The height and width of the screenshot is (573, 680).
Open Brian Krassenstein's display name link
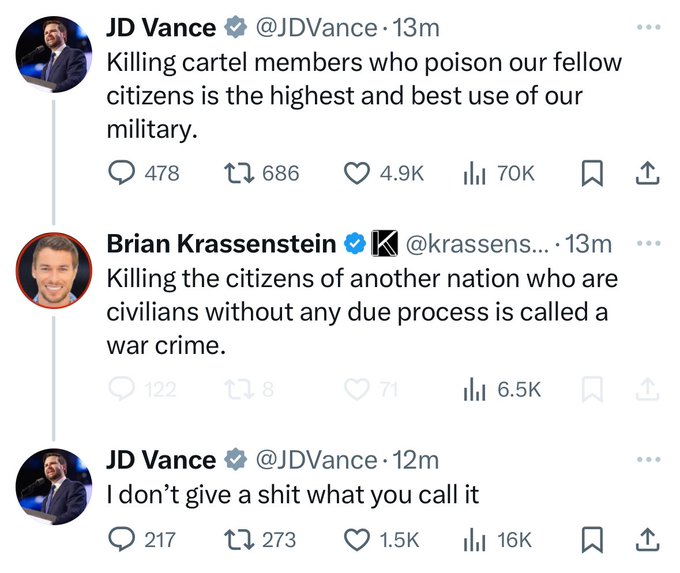click(x=220, y=243)
